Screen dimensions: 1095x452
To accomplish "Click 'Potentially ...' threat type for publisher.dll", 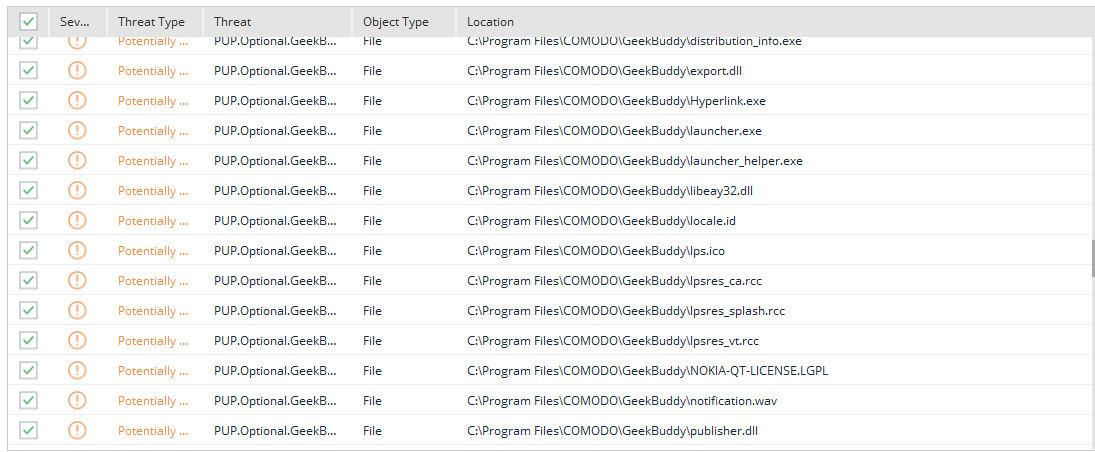I will pos(153,431).
